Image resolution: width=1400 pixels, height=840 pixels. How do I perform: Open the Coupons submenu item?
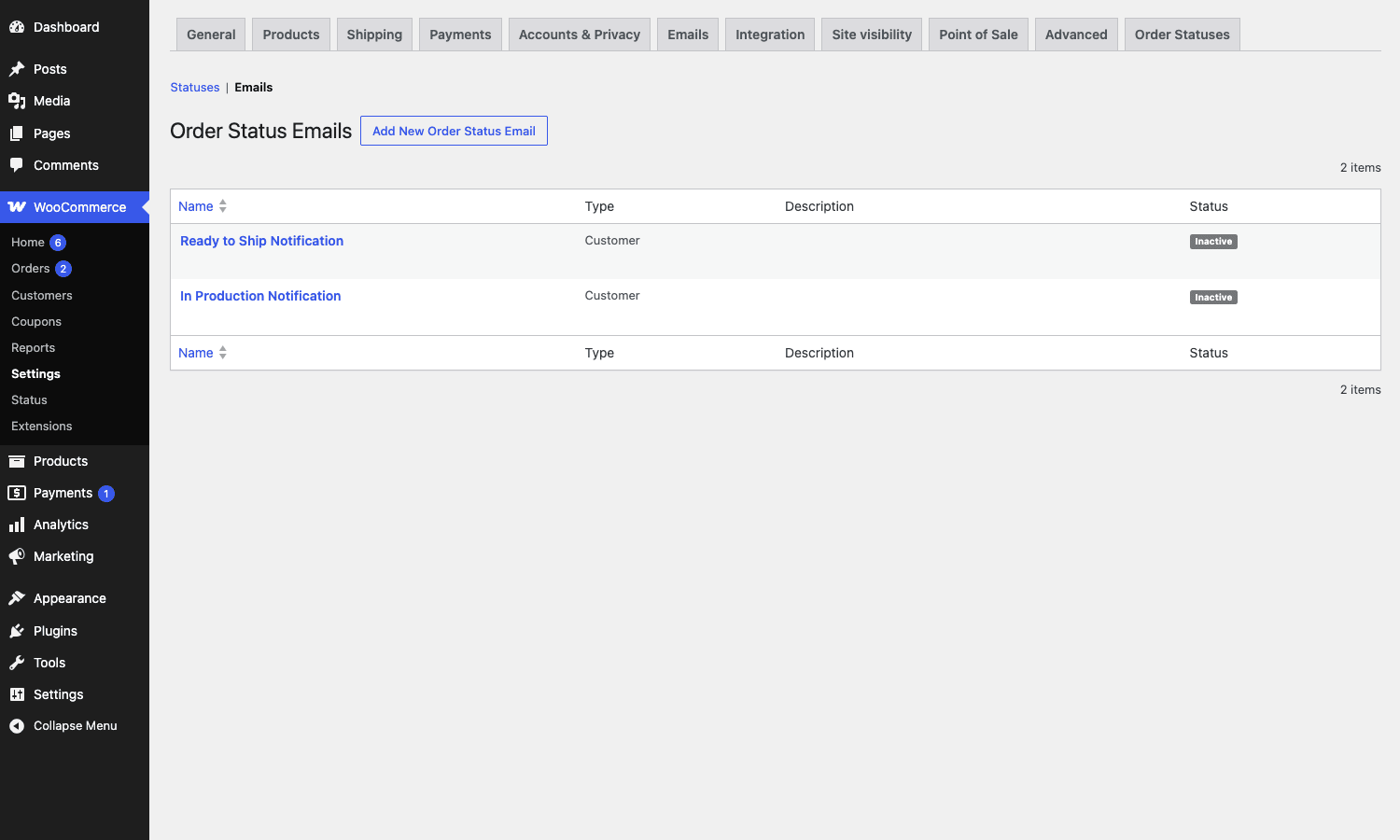point(36,321)
